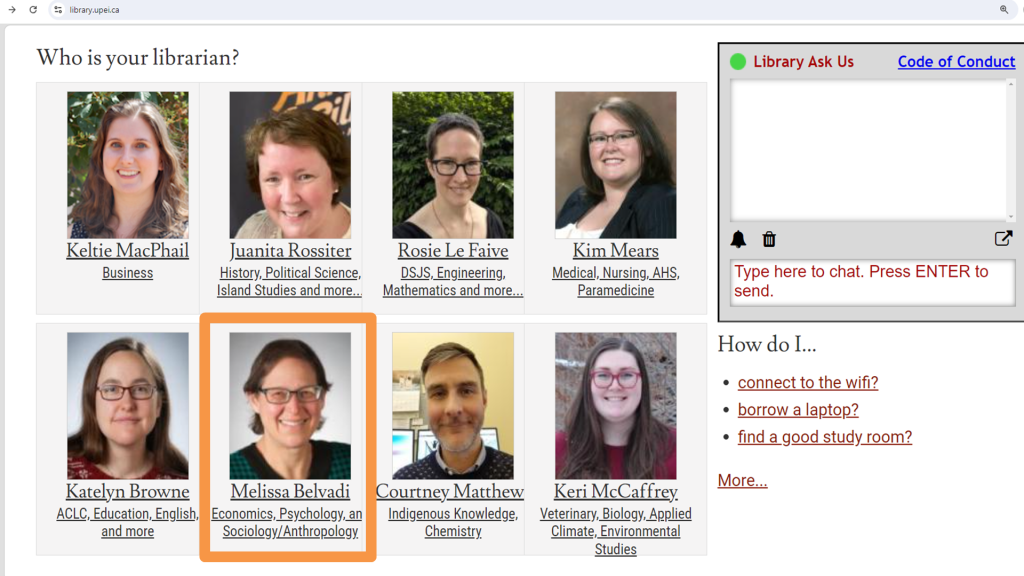Open Kim Mears' Medical, Nursing subjects link
The image size is (1024, 576).
(616, 281)
